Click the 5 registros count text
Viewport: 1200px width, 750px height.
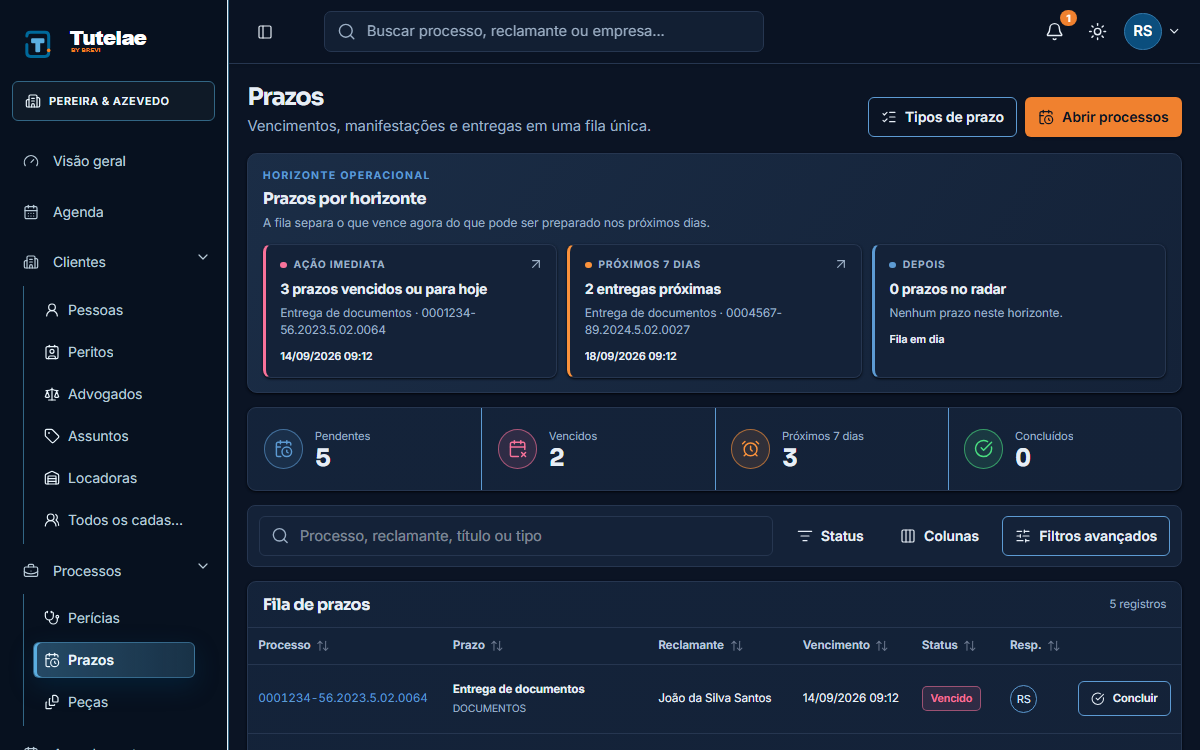tap(1138, 604)
